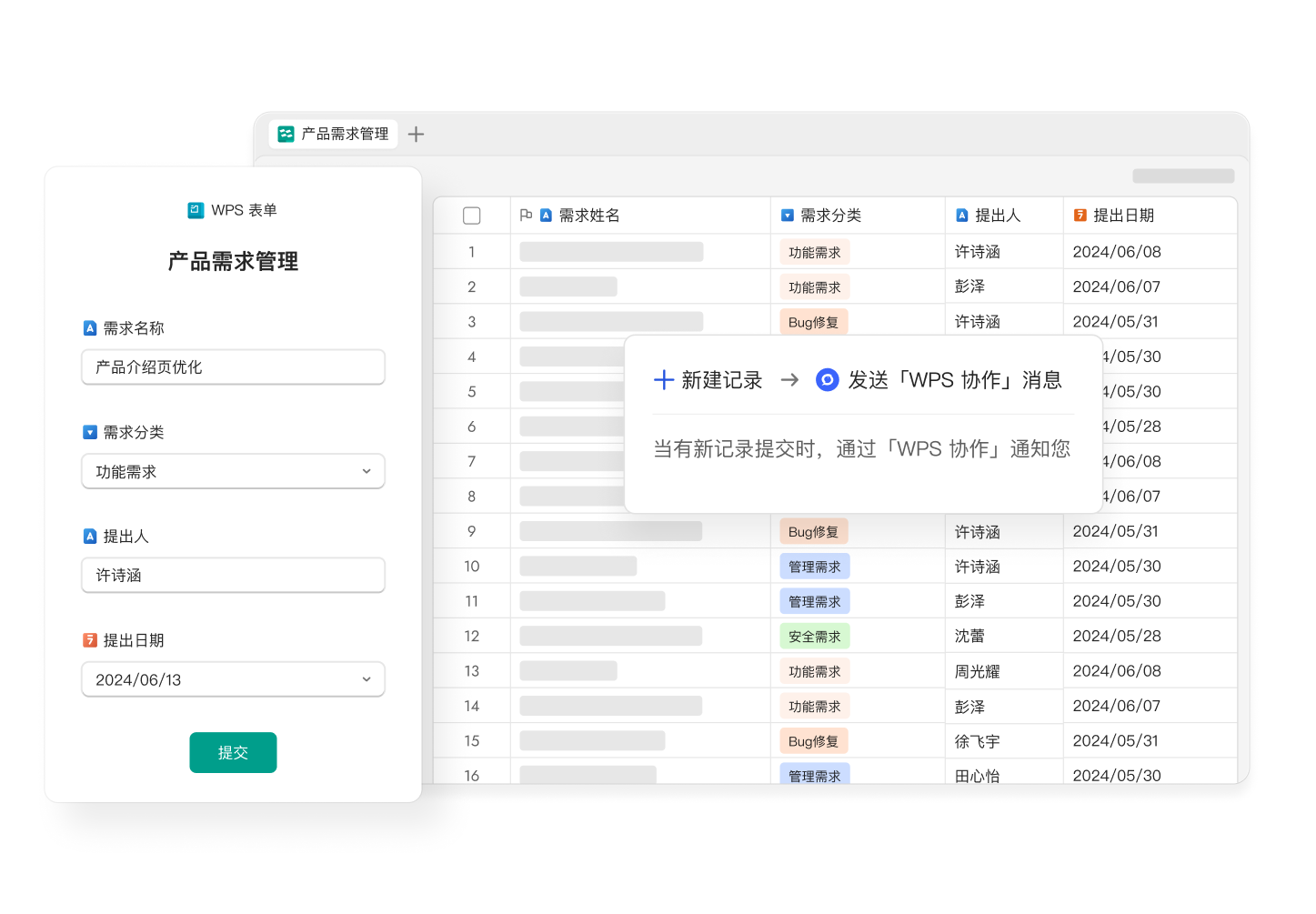Click the calendar icon in 提出日期 column header

pos(1080,216)
